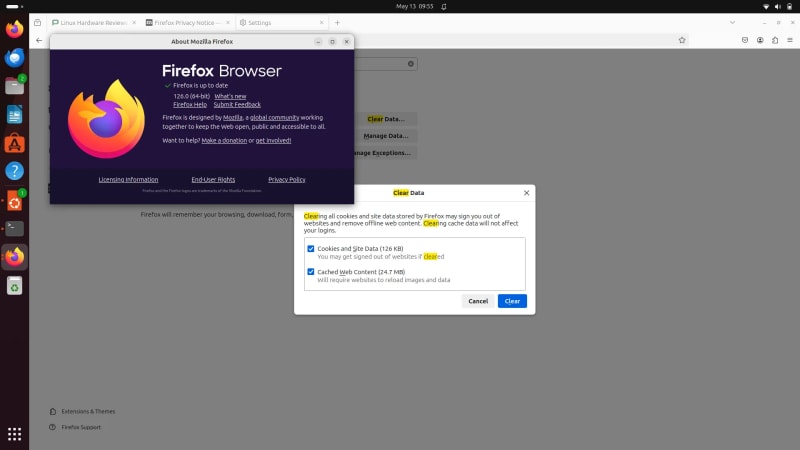Open the Firefox account icon

click(760, 40)
